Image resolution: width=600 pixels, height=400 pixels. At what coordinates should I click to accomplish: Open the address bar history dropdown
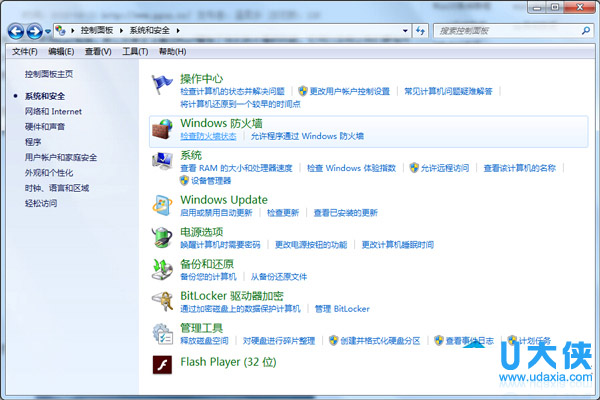[x=405, y=31]
